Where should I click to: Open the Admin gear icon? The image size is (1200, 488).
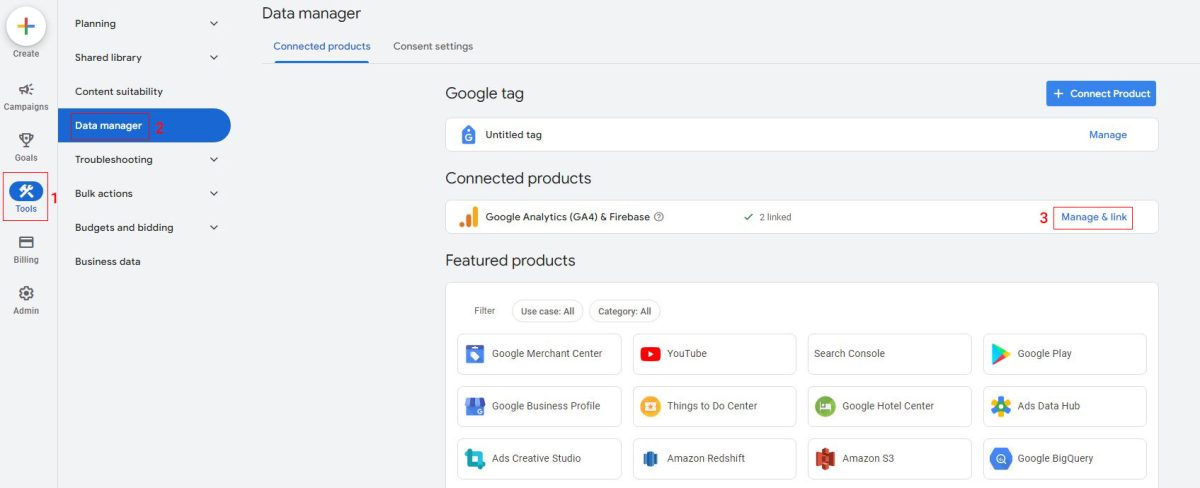click(x=26, y=293)
